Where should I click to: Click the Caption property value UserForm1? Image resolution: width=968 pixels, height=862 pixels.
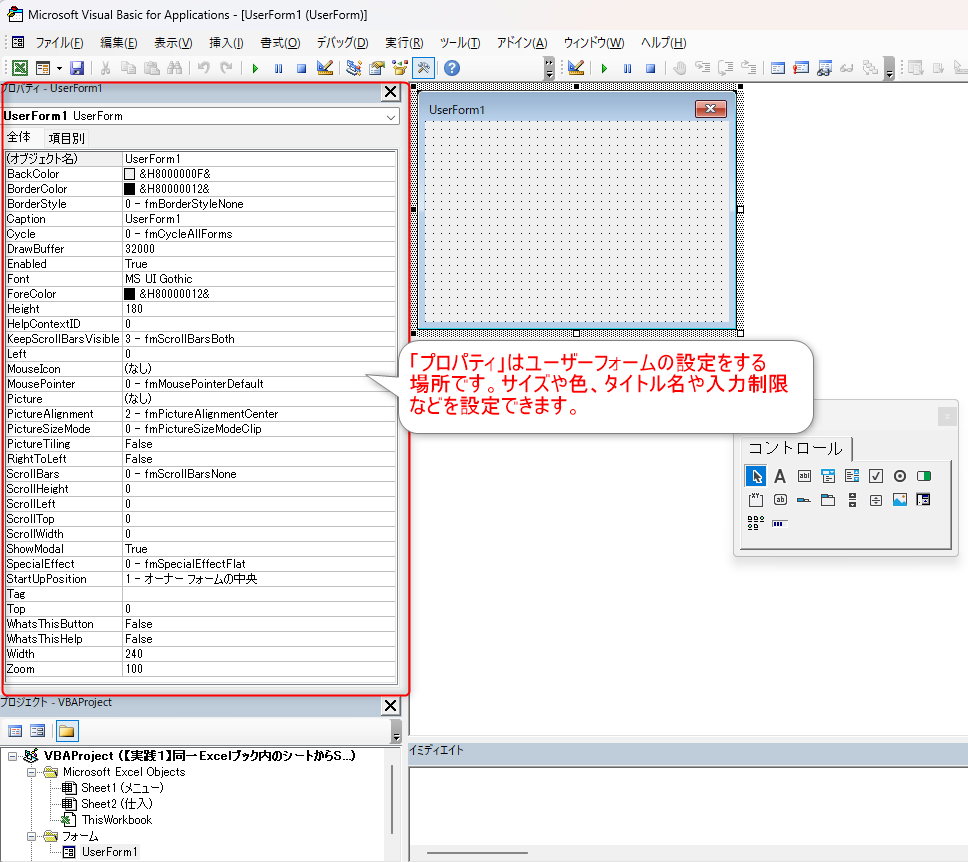tap(259, 219)
